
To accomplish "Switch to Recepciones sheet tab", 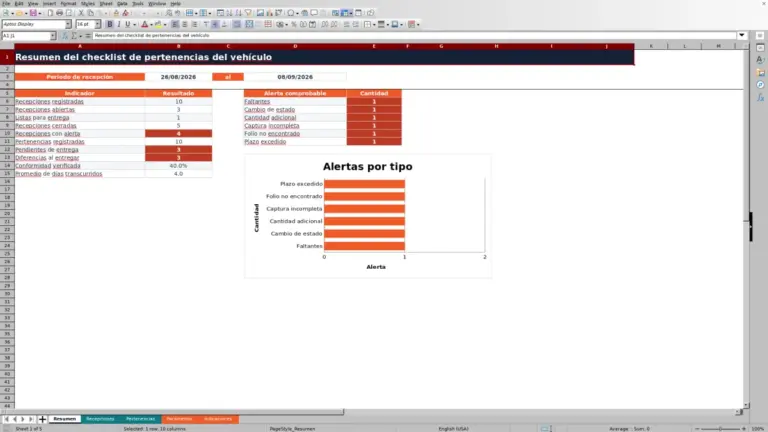I will [100, 419].
